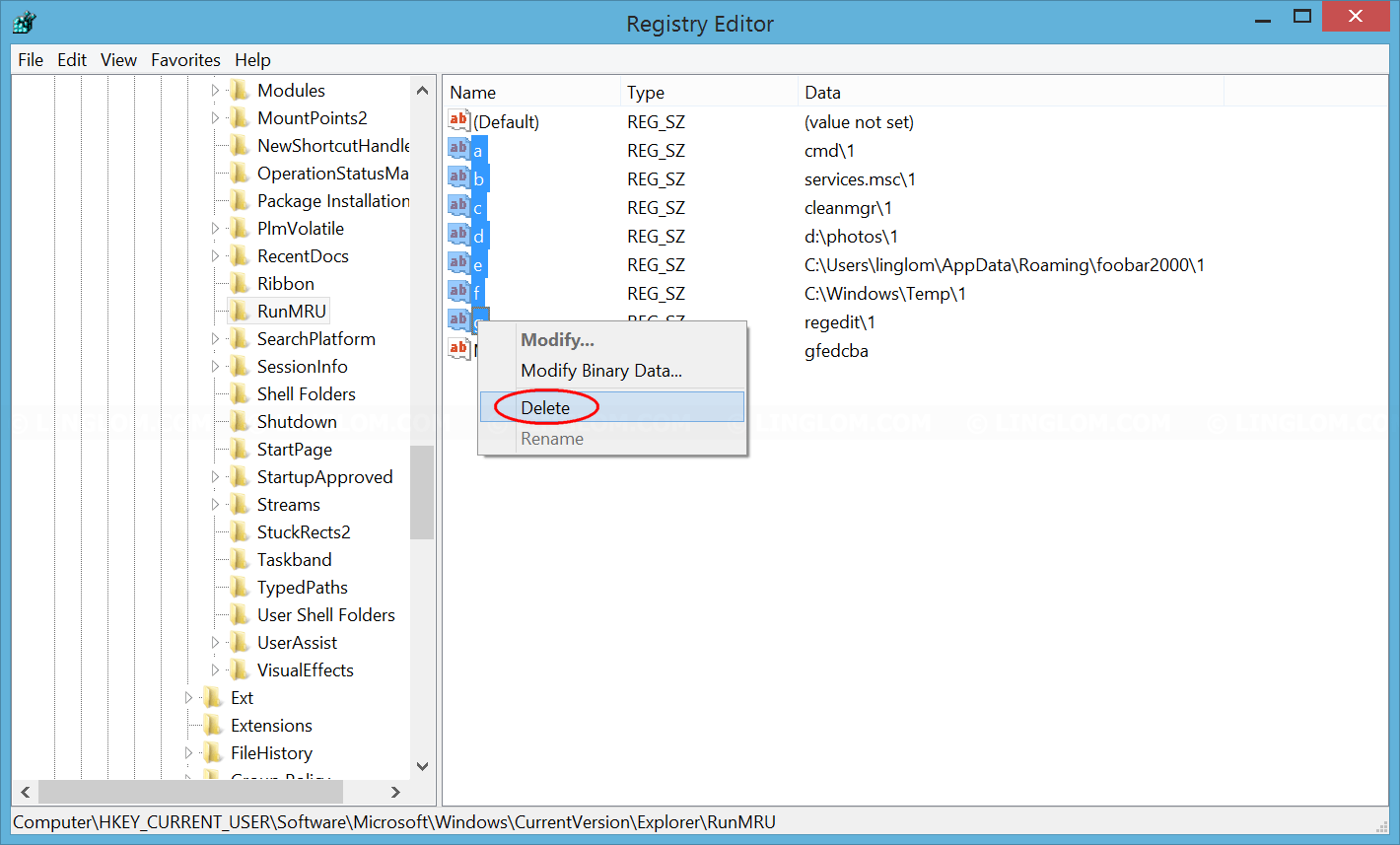Click the Shell Folders folder icon
This screenshot has width=1400, height=845.
coord(240,393)
